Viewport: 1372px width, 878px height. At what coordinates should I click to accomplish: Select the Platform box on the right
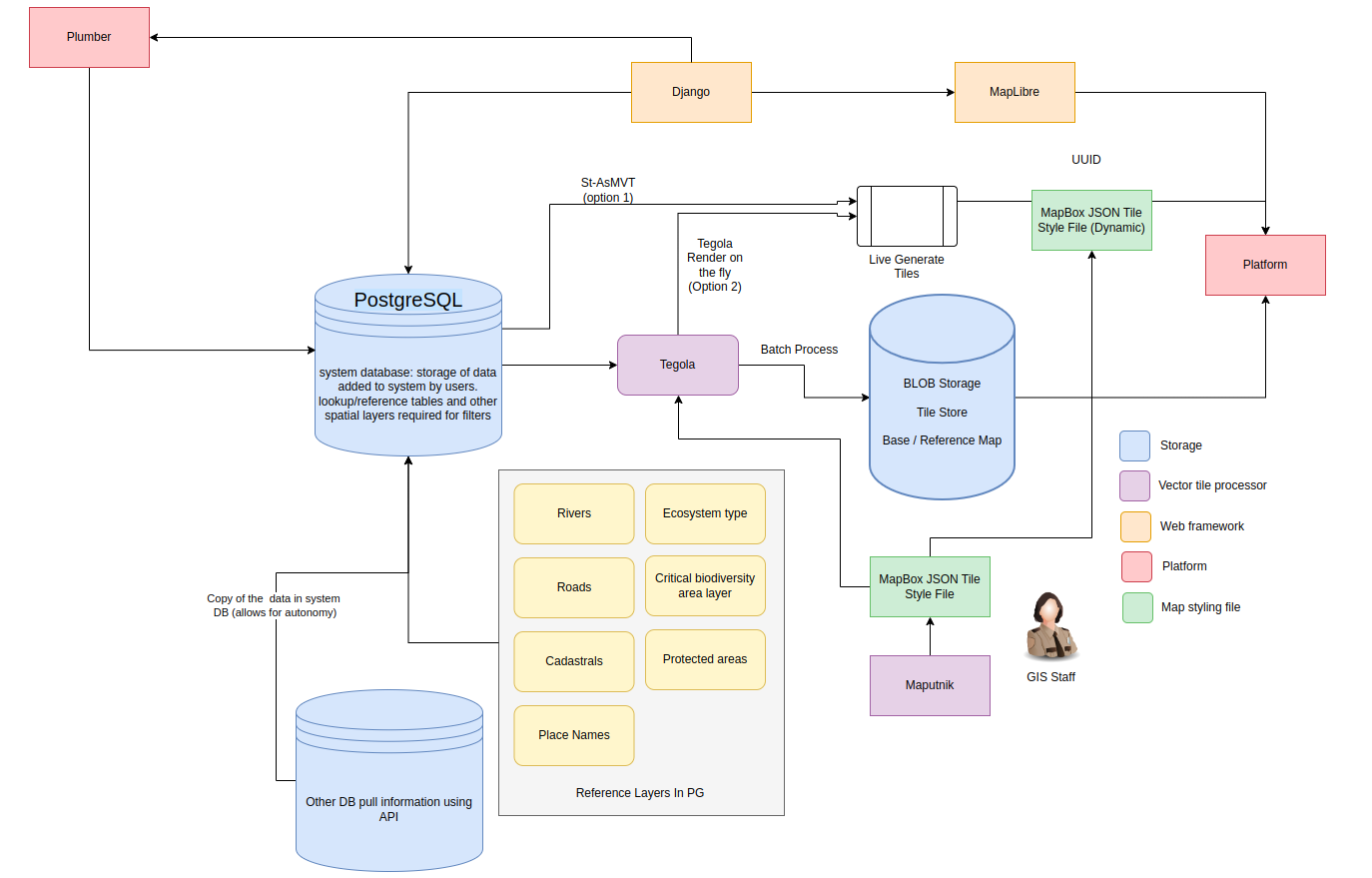click(x=1265, y=265)
